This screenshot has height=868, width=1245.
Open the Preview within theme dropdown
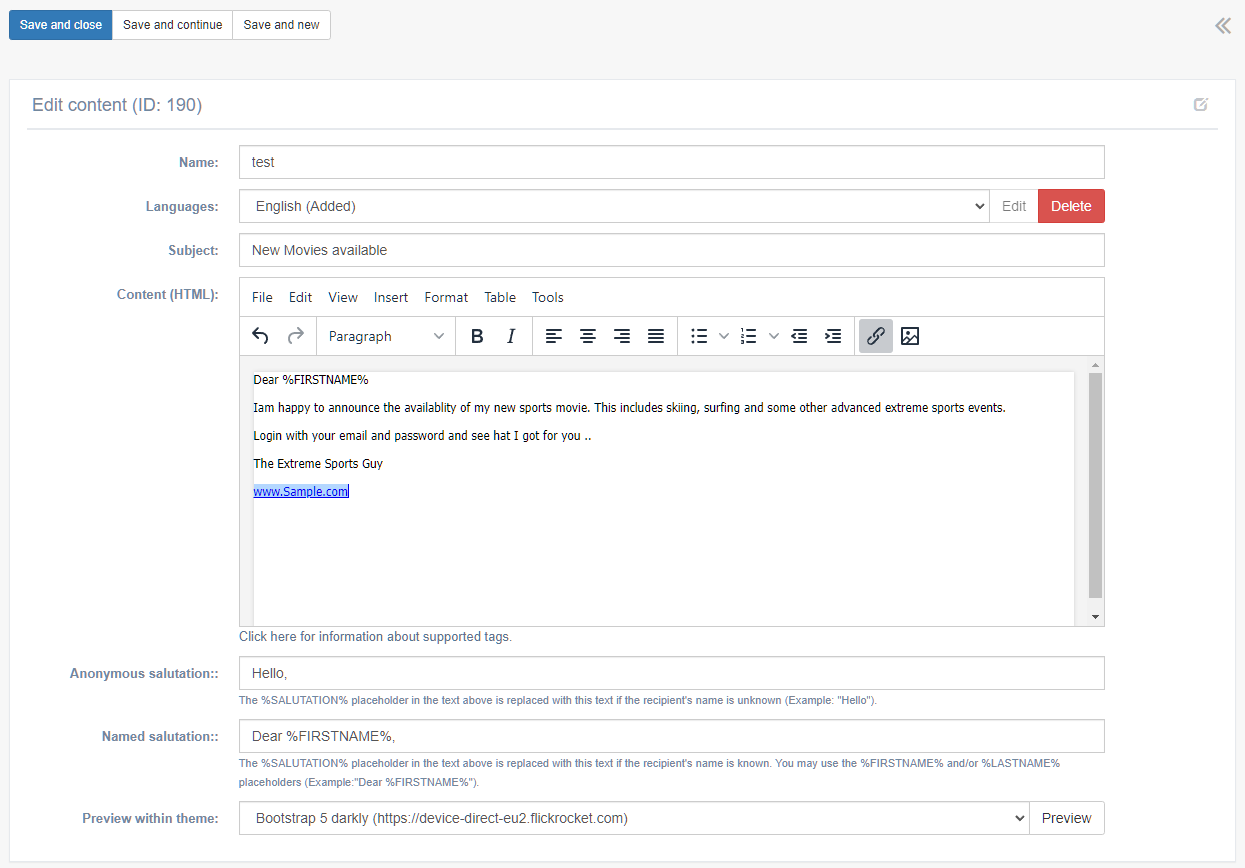634,818
